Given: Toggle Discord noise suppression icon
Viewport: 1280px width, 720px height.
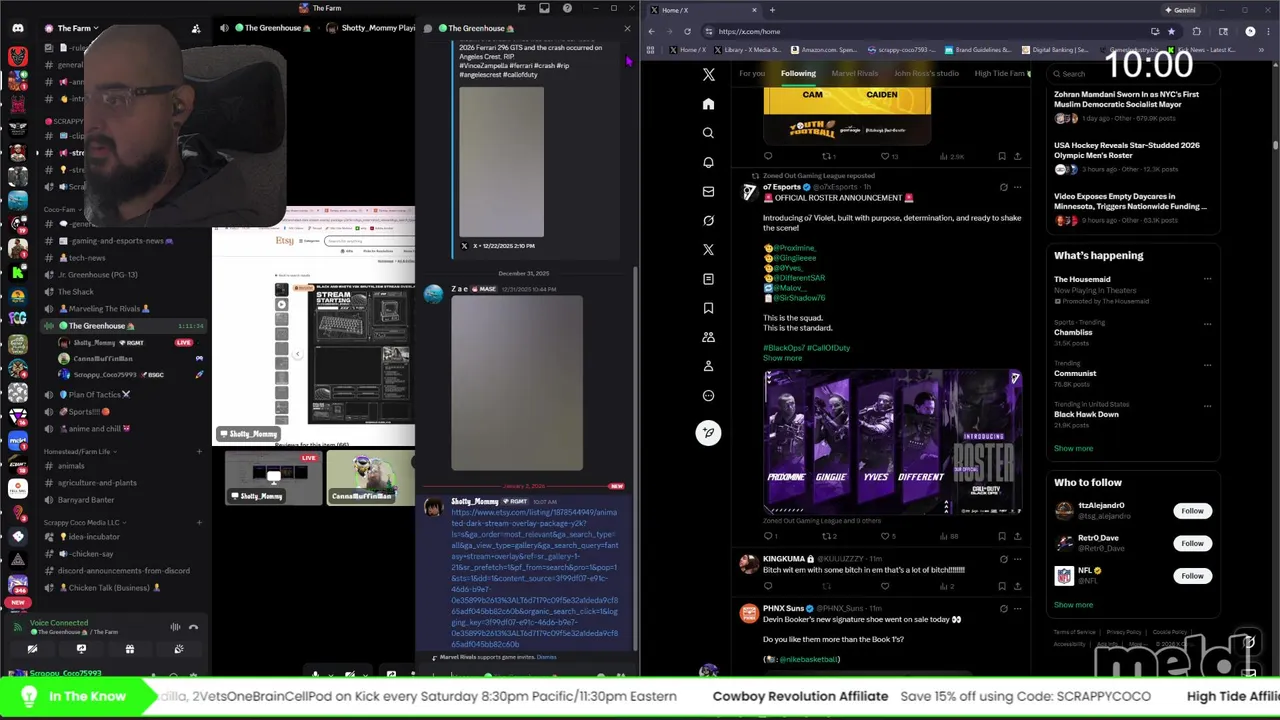Looking at the screenshot, I should (x=175, y=627).
